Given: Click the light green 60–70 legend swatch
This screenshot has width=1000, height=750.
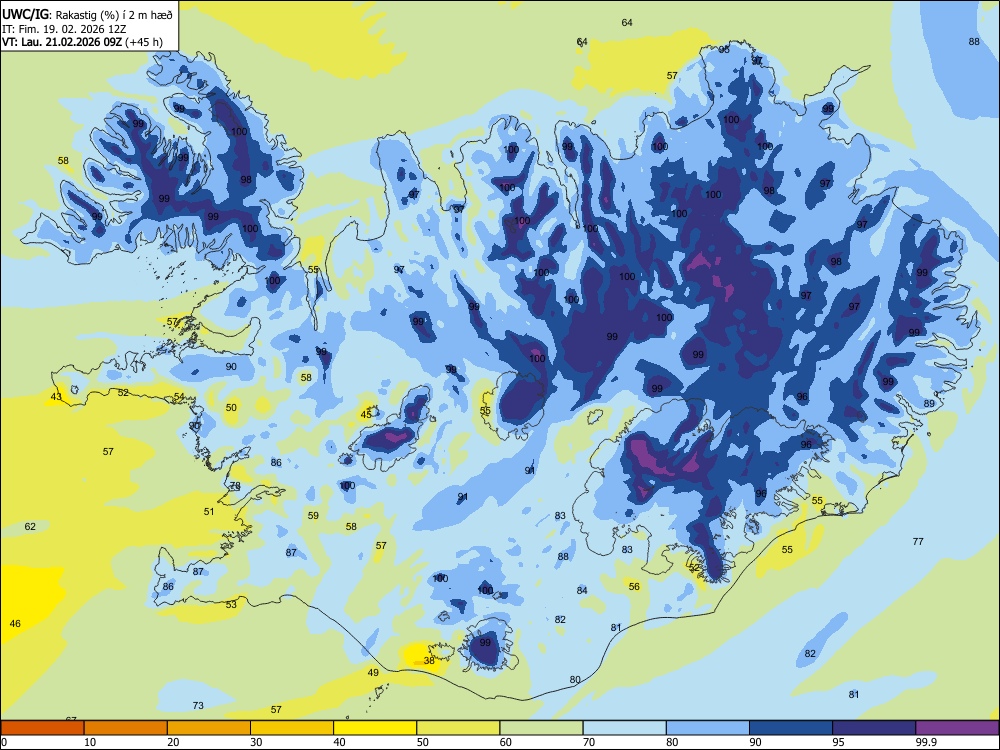Looking at the screenshot, I should [x=541, y=728].
